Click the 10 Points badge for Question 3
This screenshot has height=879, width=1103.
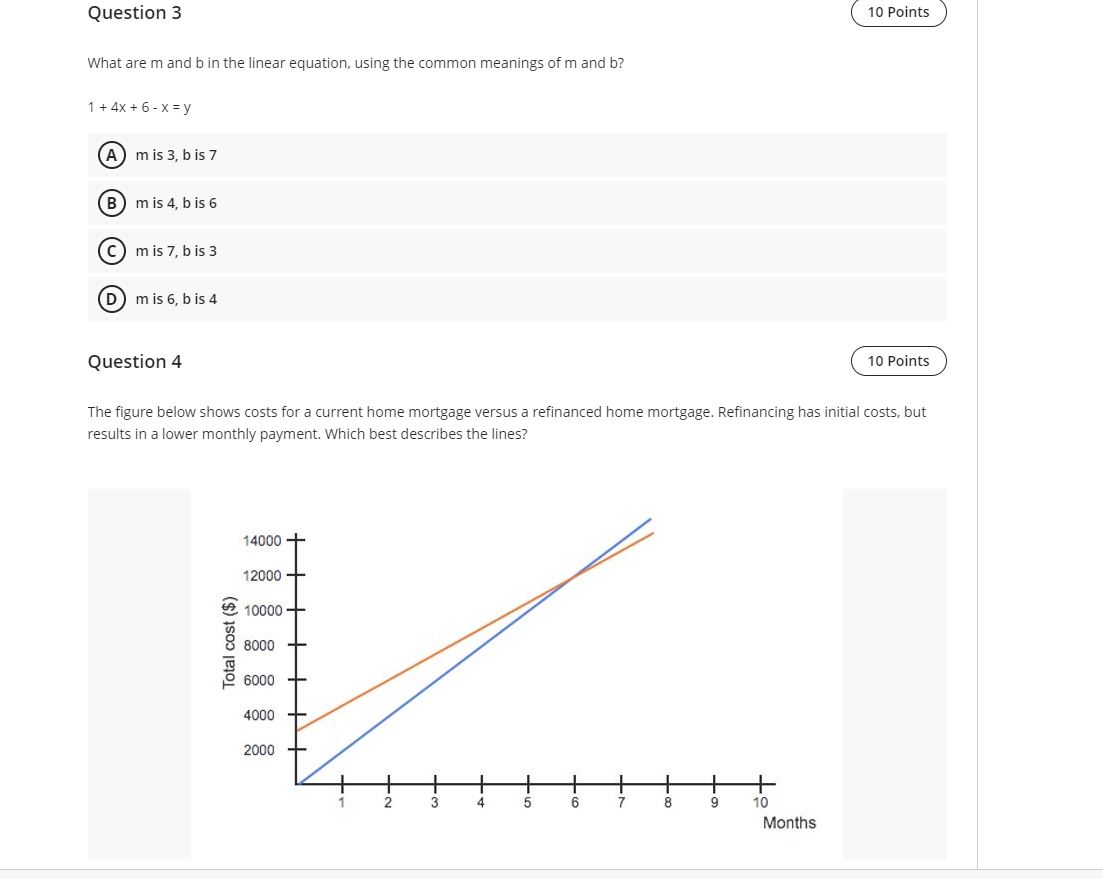tap(898, 12)
